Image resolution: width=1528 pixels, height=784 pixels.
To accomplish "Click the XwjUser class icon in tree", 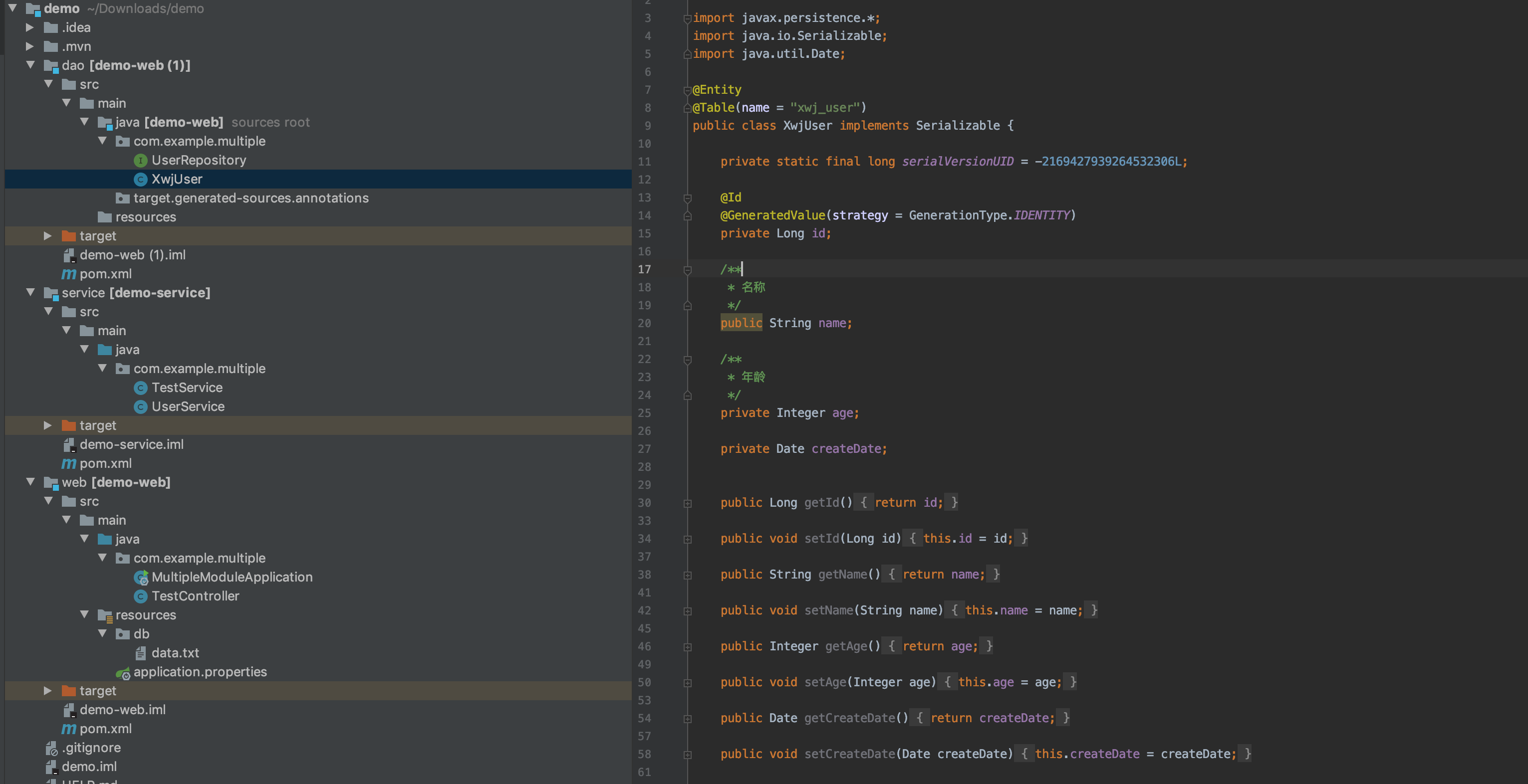I will click(141, 179).
